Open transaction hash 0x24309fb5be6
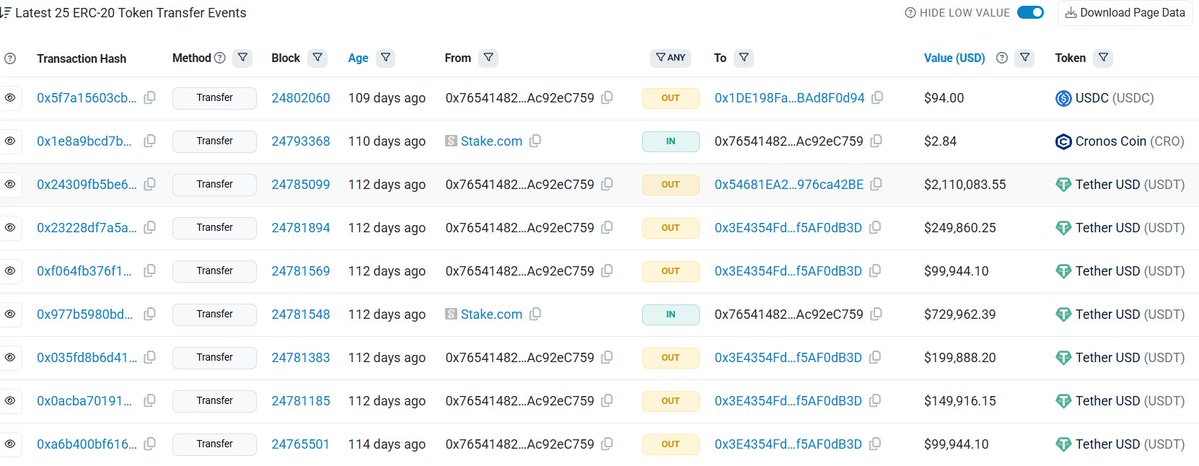This screenshot has height=466, width=1199. pos(87,184)
